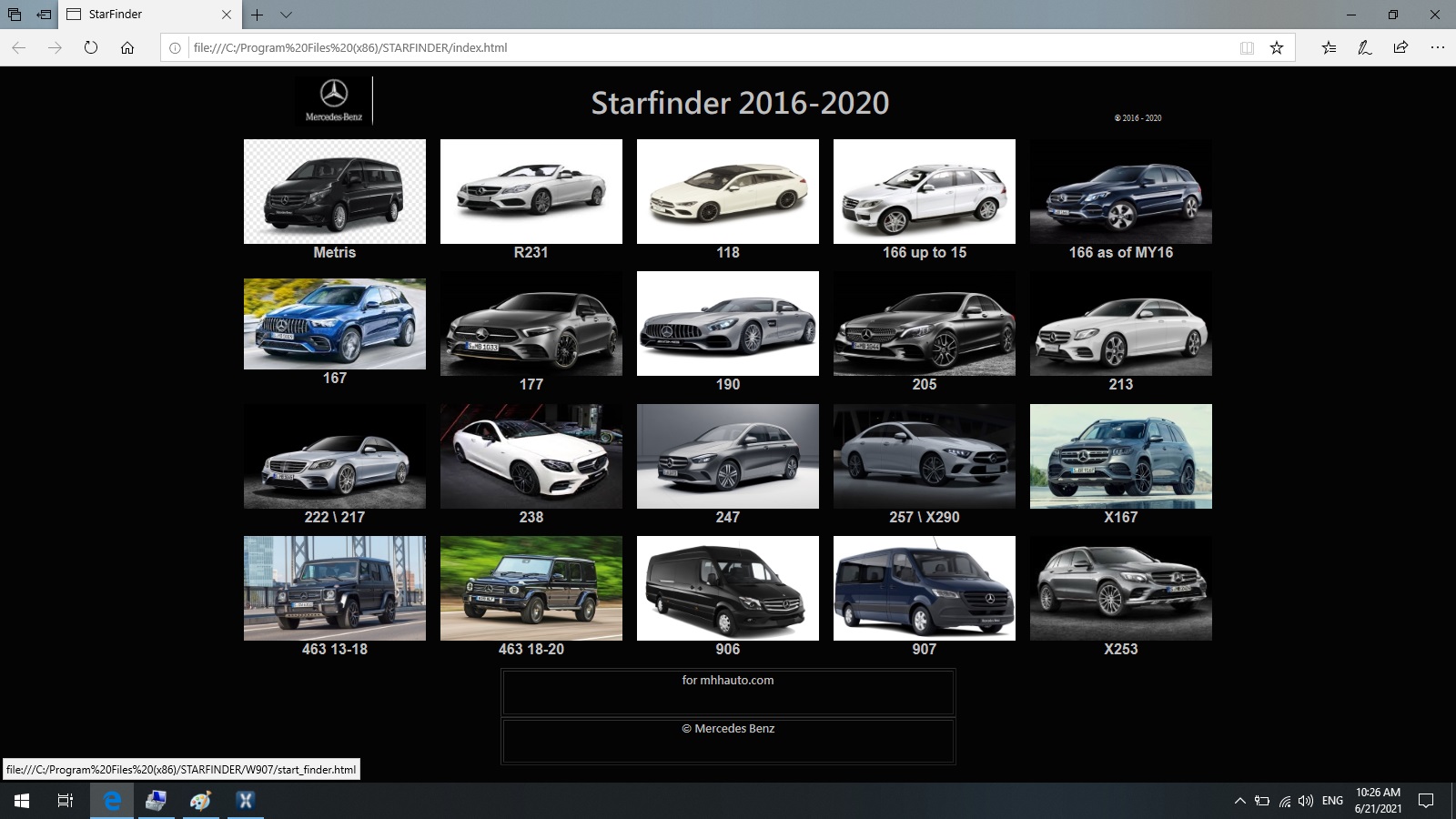Open volume control in system tray
The image size is (1456, 819).
(x=1306, y=801)
